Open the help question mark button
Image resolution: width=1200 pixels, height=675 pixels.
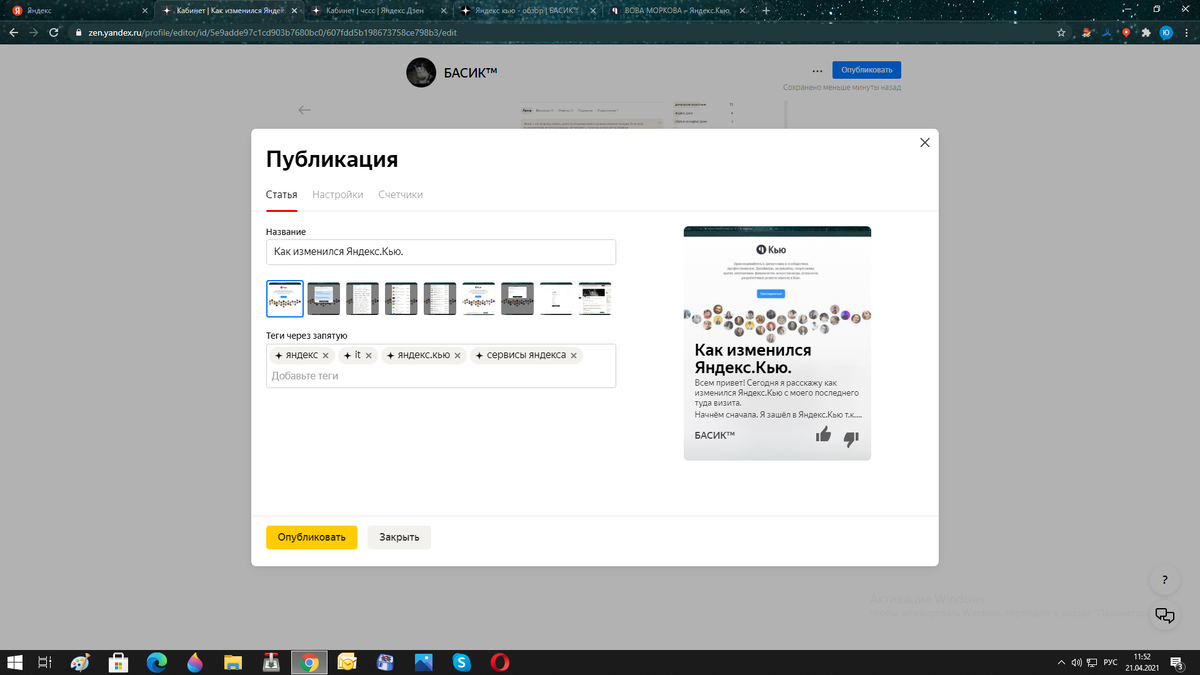1164,580
